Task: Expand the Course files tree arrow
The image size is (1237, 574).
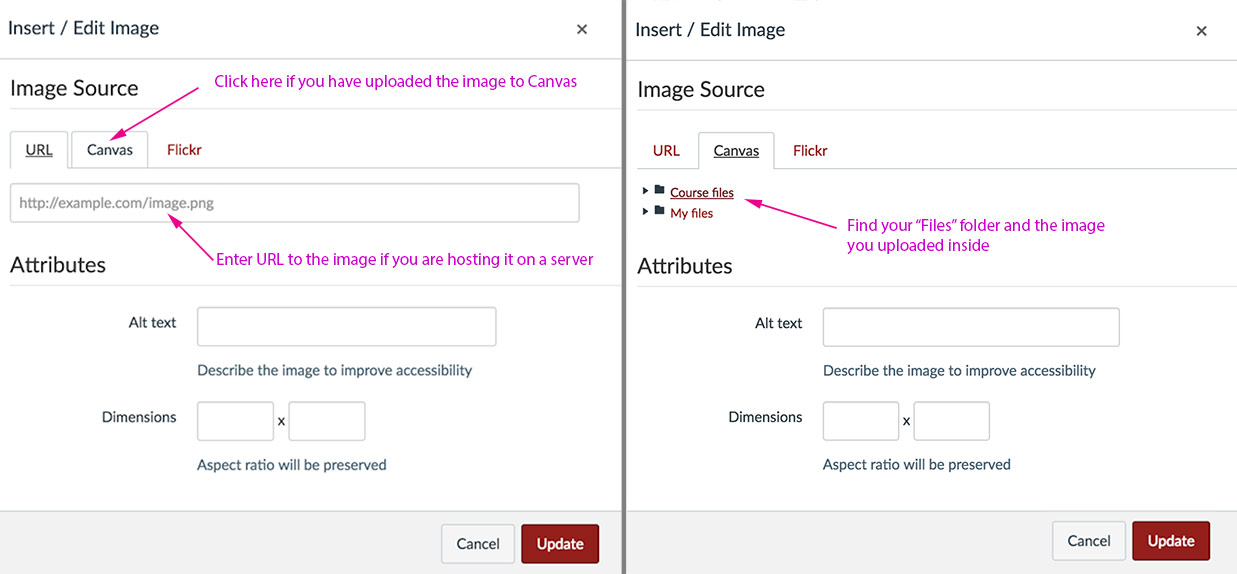Action: click(646, 190)
